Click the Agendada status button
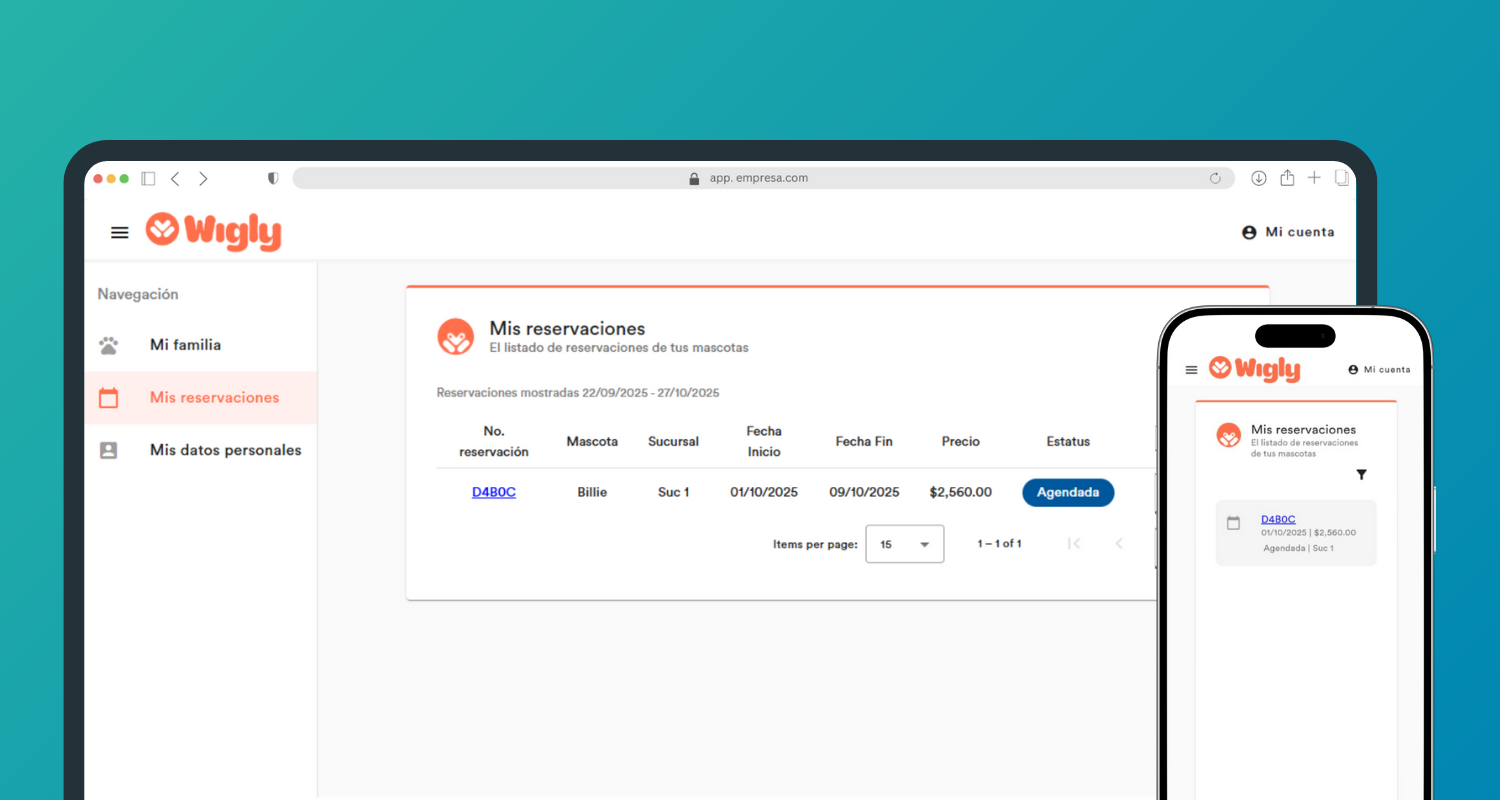1500x800 pixels. 1067,492
